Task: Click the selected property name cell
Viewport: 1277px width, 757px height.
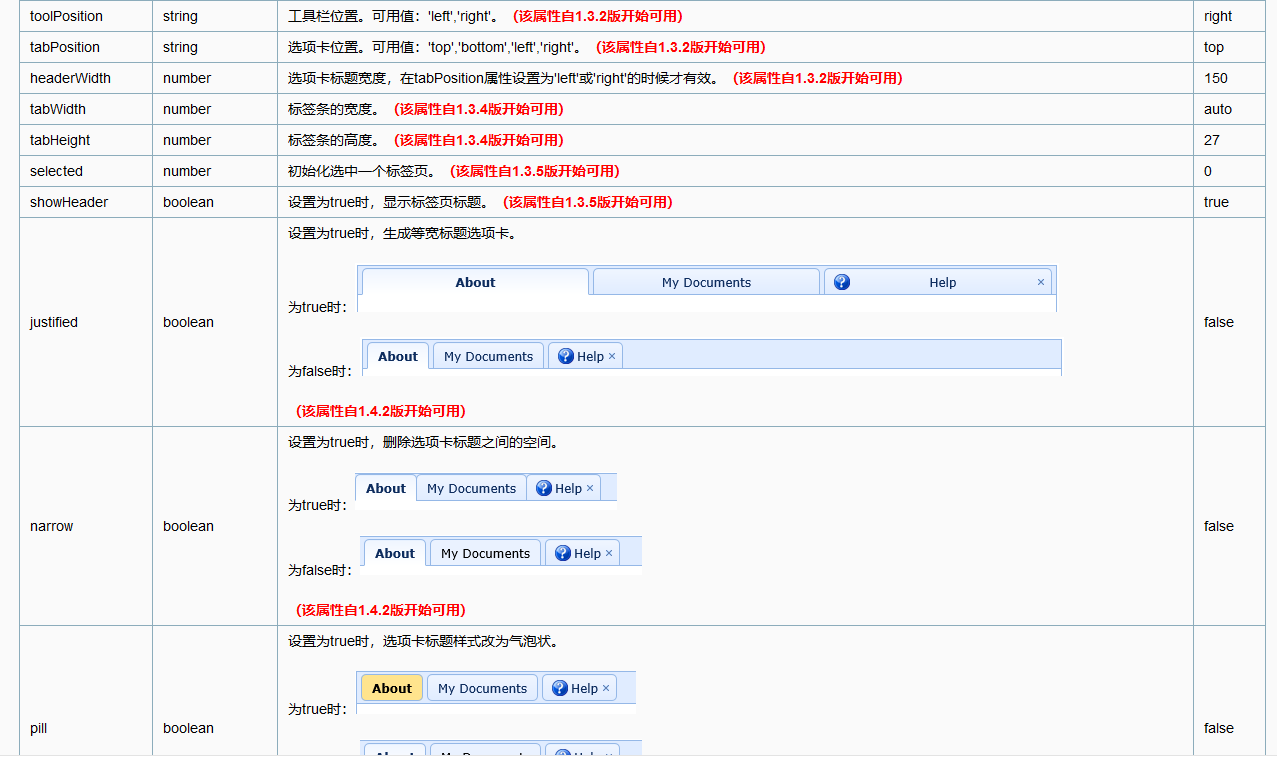Action: 86,171
